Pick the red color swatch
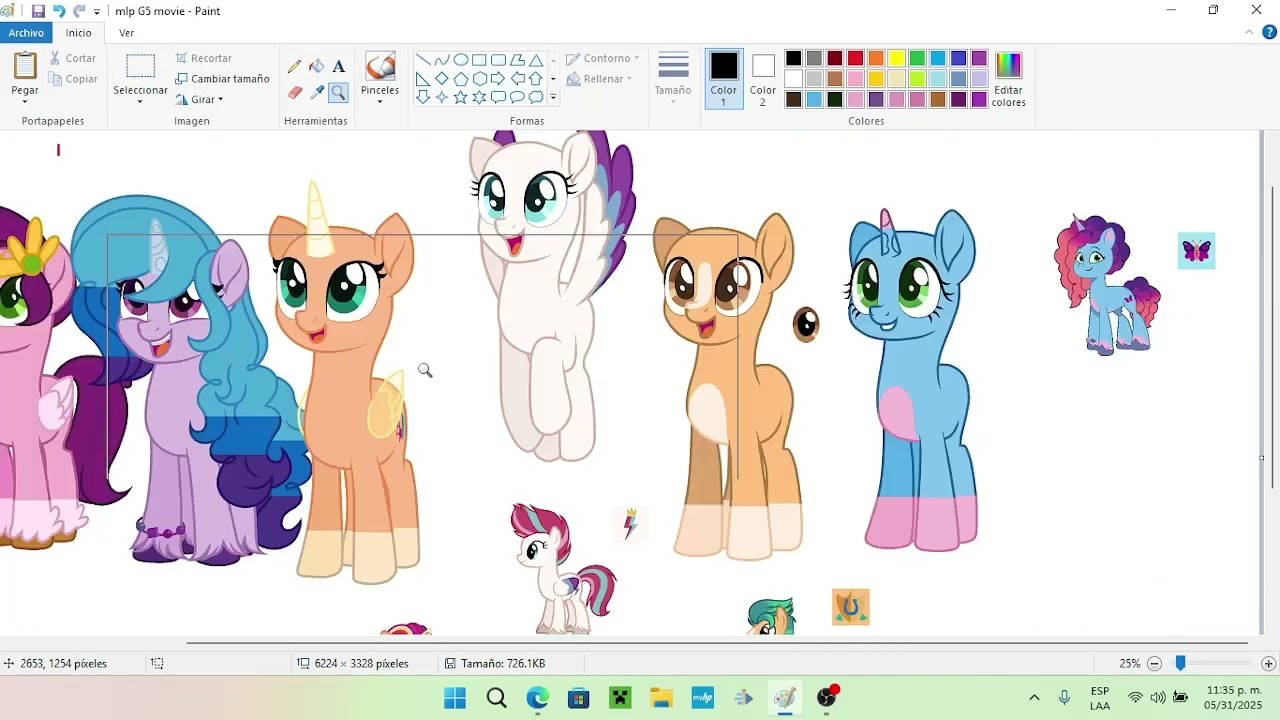 point(855,59)
